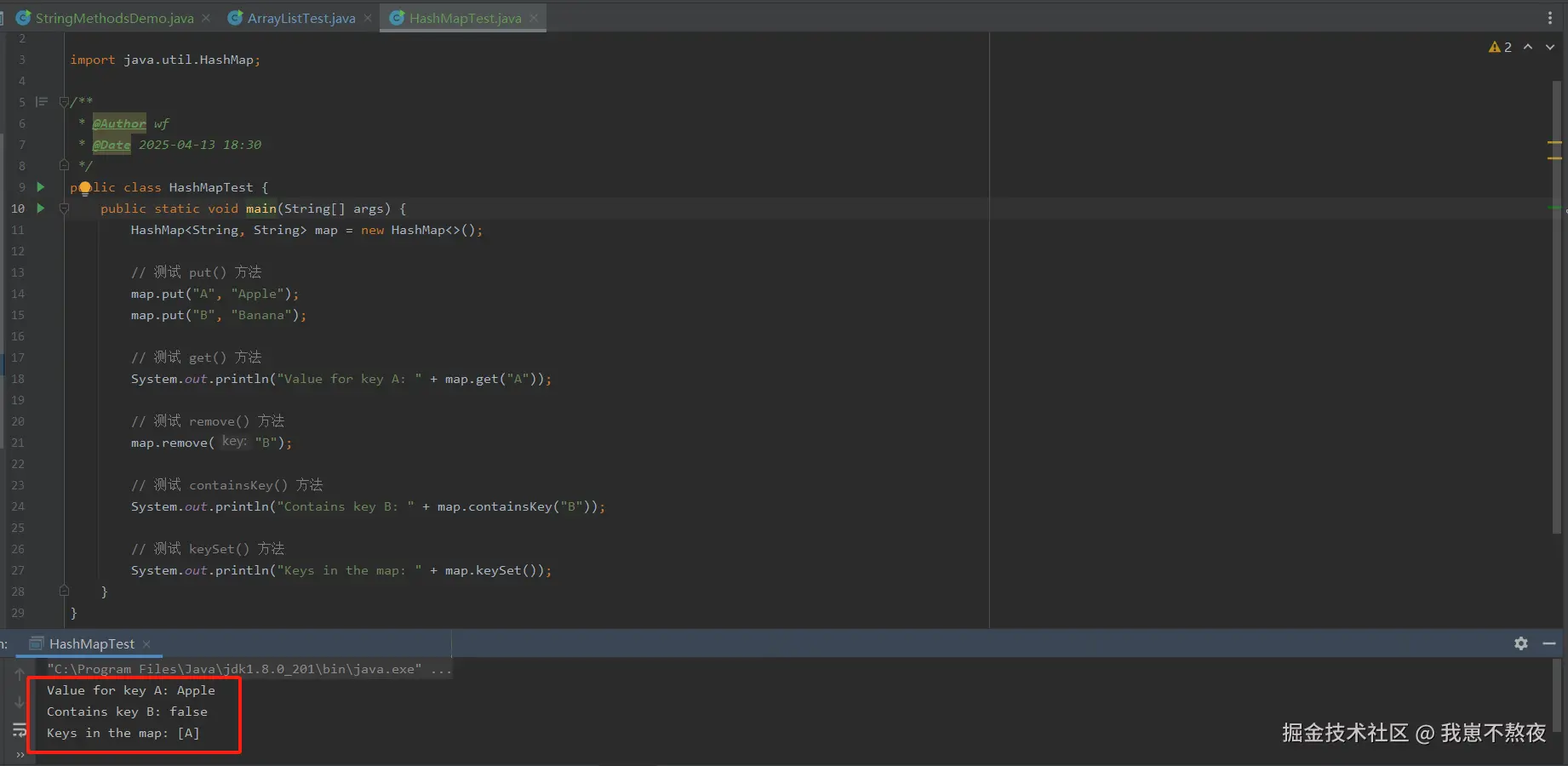Place cursor on map.put("A", "Apple") line
The height and width of the screenshot is (766, 1568).
(215, 294)
